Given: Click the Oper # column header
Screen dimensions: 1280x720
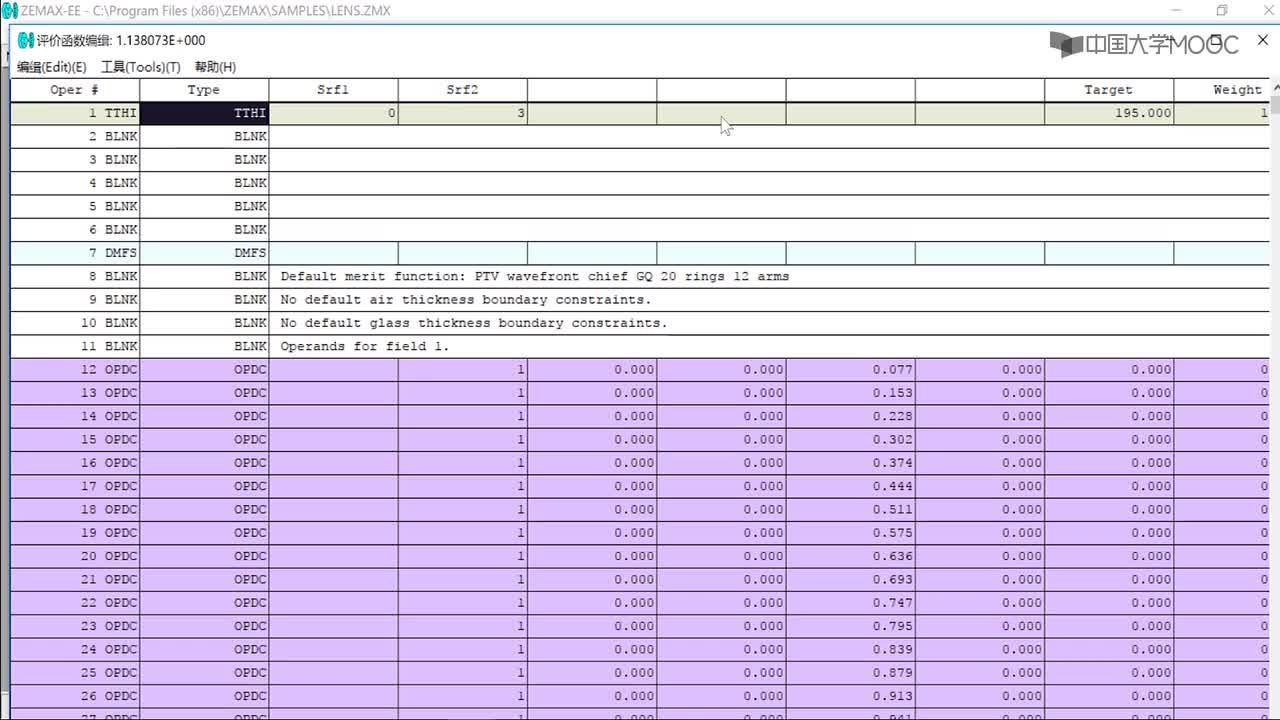Looking at the screenshot, I should pyautogui.click(x=75, y=90).
